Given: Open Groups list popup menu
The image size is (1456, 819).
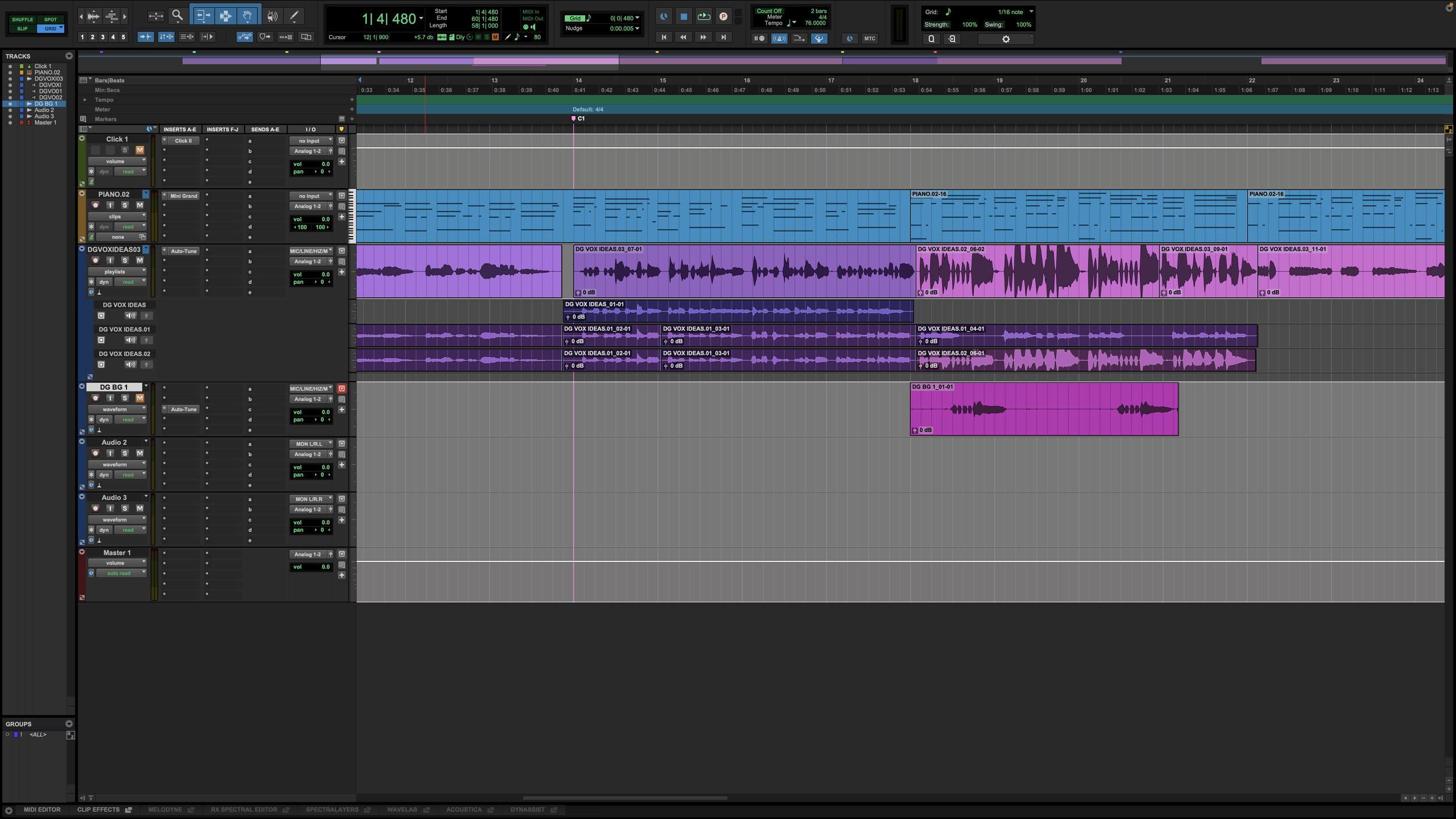Looking at the screenshot, I should pos(69,724).
